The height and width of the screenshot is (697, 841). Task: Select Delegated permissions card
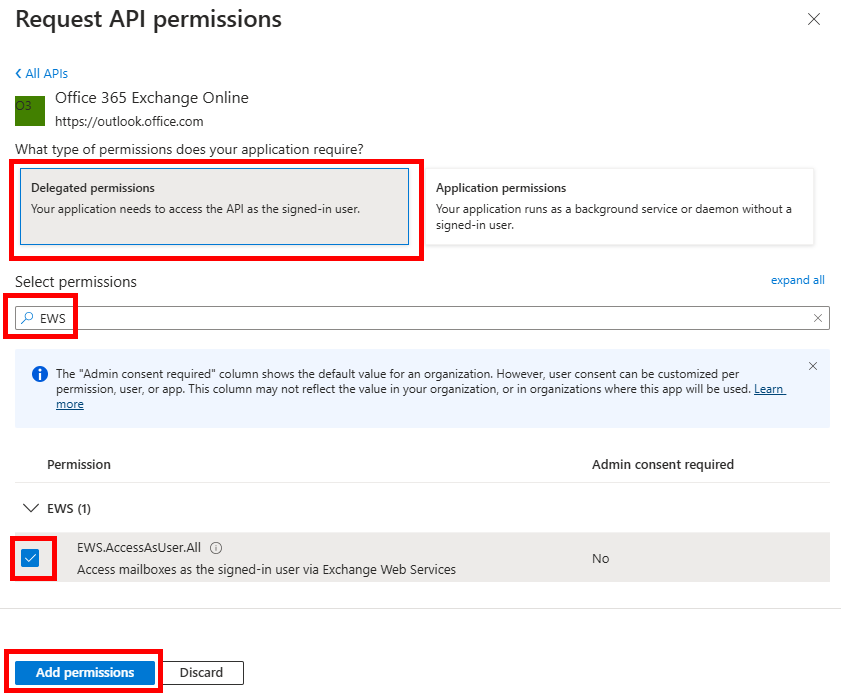215,206
